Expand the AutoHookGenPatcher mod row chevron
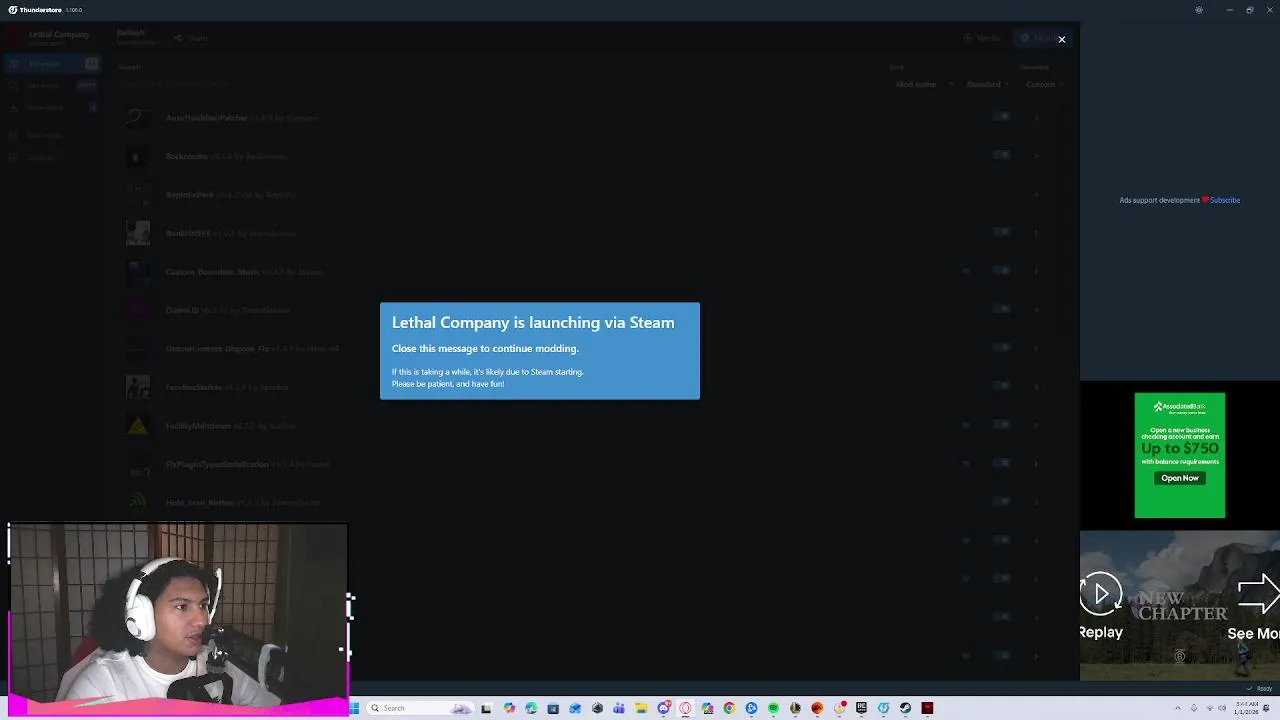 tap(1037, 118)
